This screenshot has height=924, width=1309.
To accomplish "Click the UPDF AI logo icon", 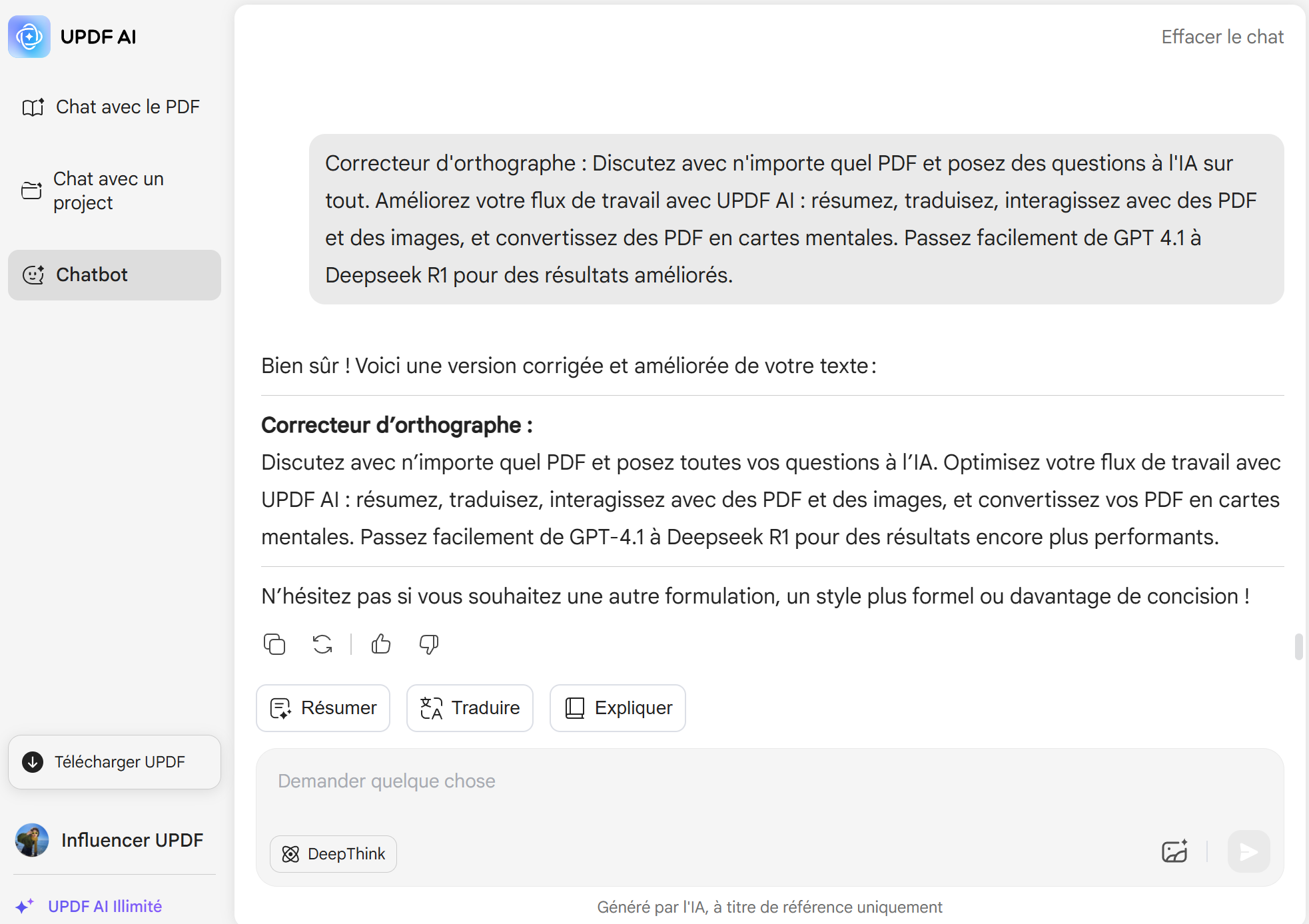I will 29,37.
